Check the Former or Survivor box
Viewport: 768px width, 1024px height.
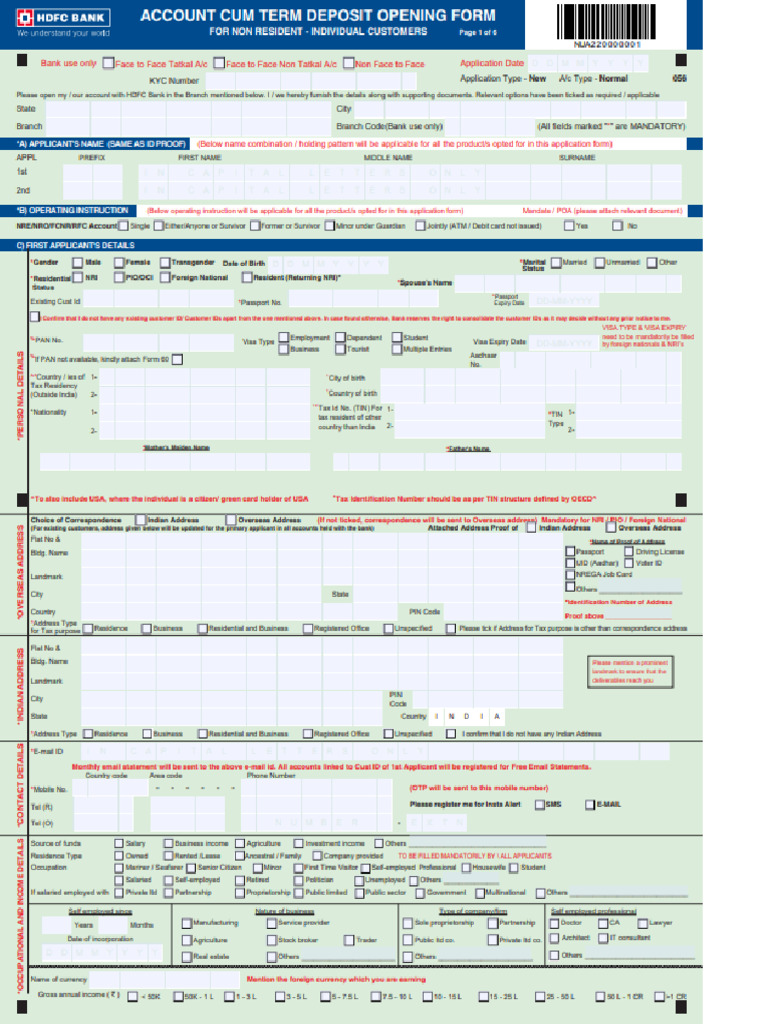tap(255, 226)
